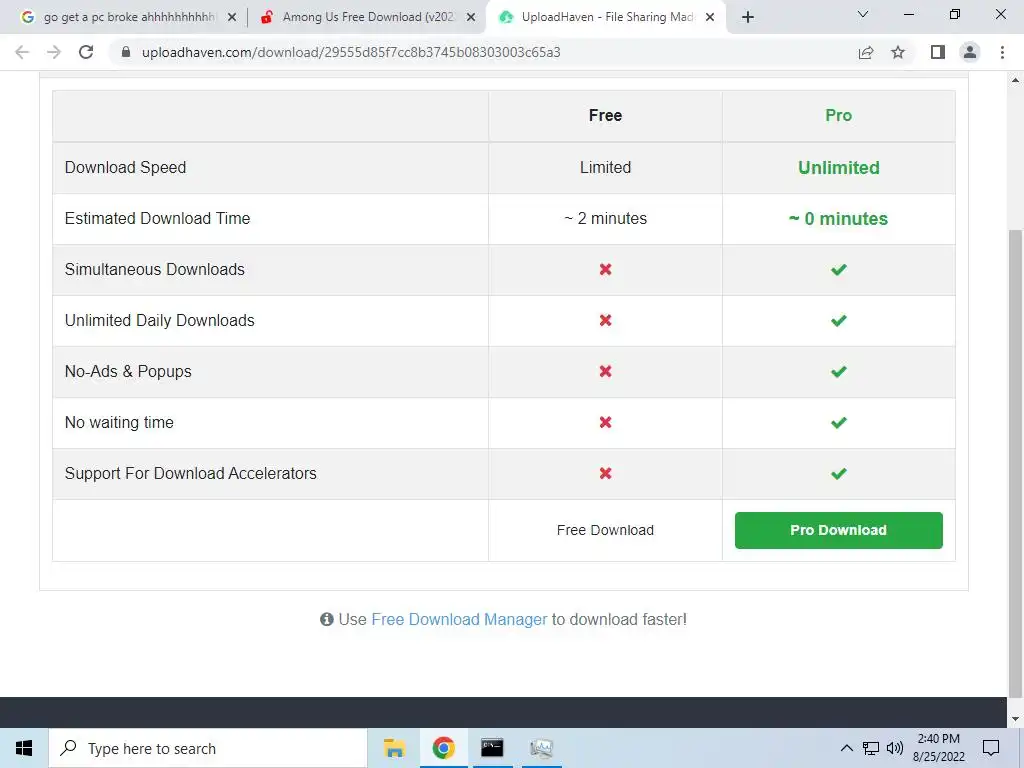
Task: Click the taskbar search box
Action: tap(208, 748)
